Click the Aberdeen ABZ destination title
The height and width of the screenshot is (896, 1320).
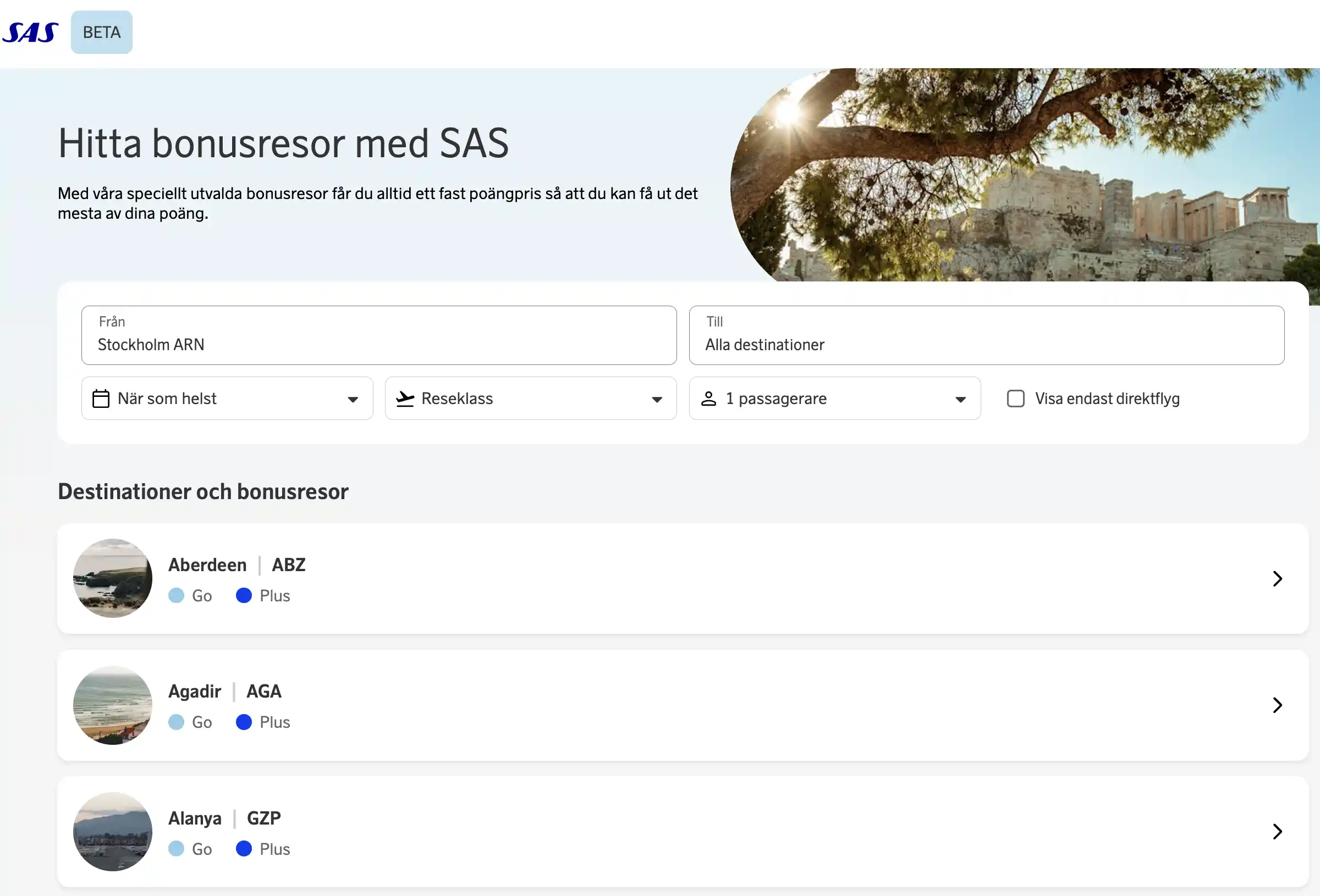tap(237, 565)
